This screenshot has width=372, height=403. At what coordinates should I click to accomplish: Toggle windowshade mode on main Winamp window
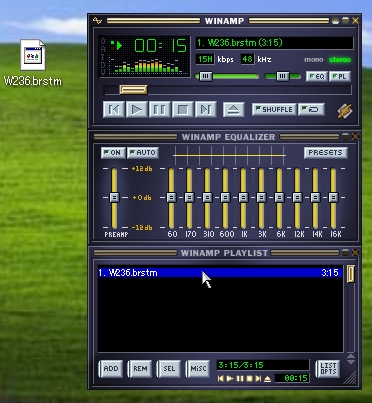[345, 21]
